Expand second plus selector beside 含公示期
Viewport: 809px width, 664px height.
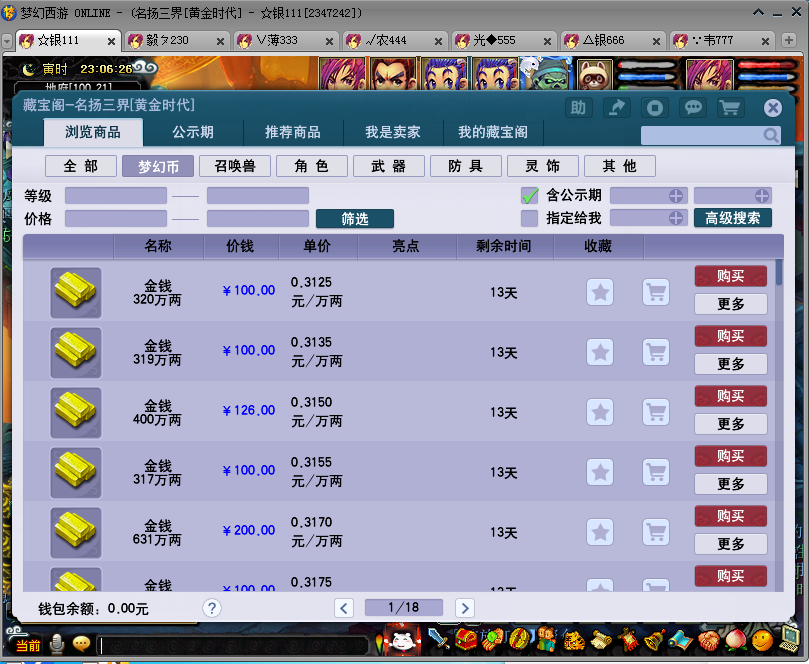tap(762, 196)
